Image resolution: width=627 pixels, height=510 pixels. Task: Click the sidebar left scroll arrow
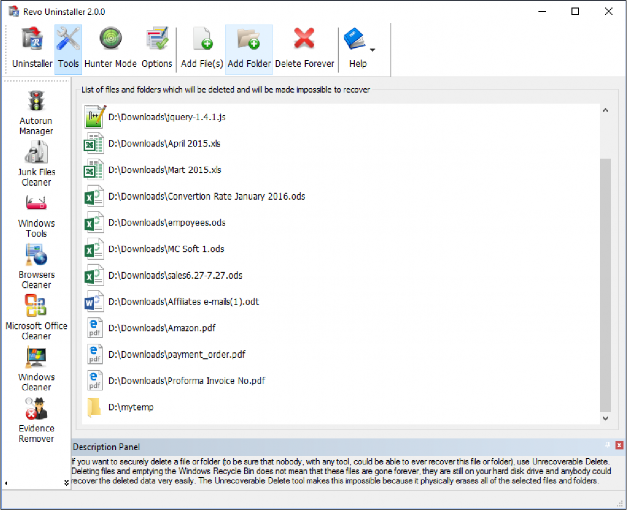tap(6, 483)
